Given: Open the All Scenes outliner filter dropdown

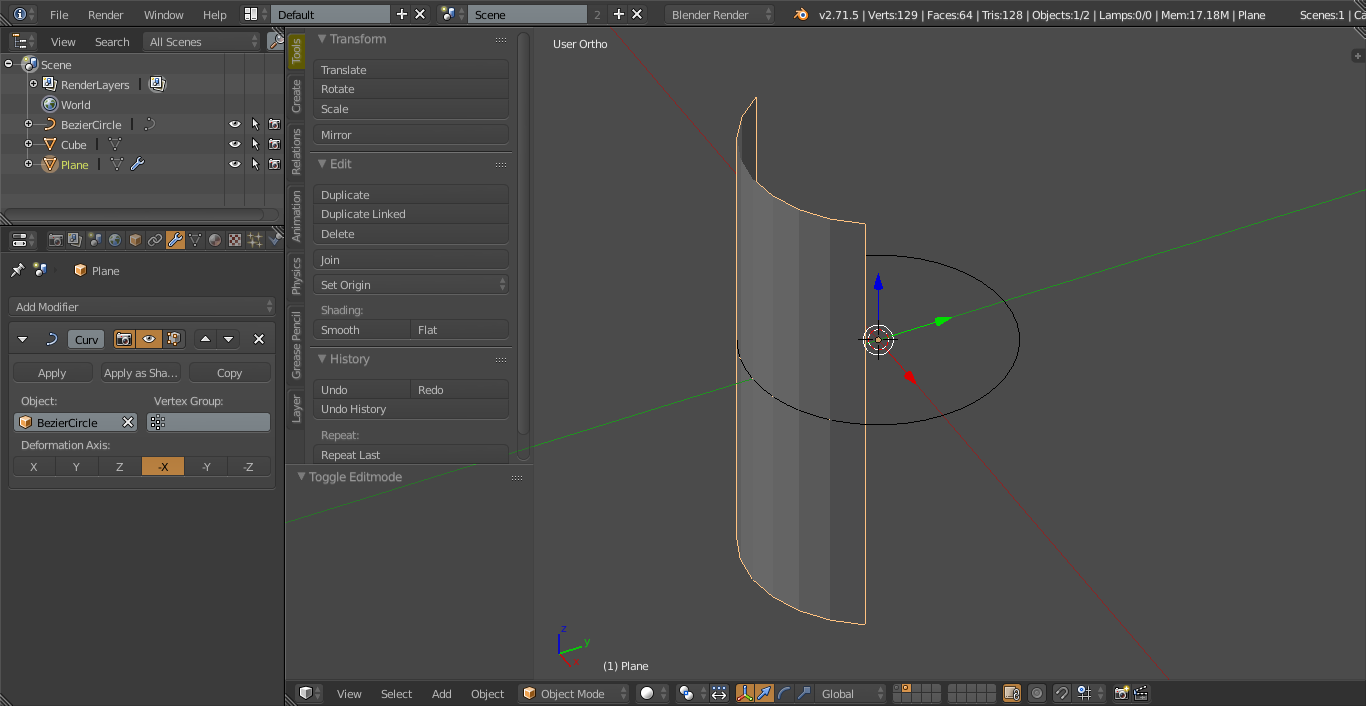Looking at the screenshot, I should click(201, 41).
